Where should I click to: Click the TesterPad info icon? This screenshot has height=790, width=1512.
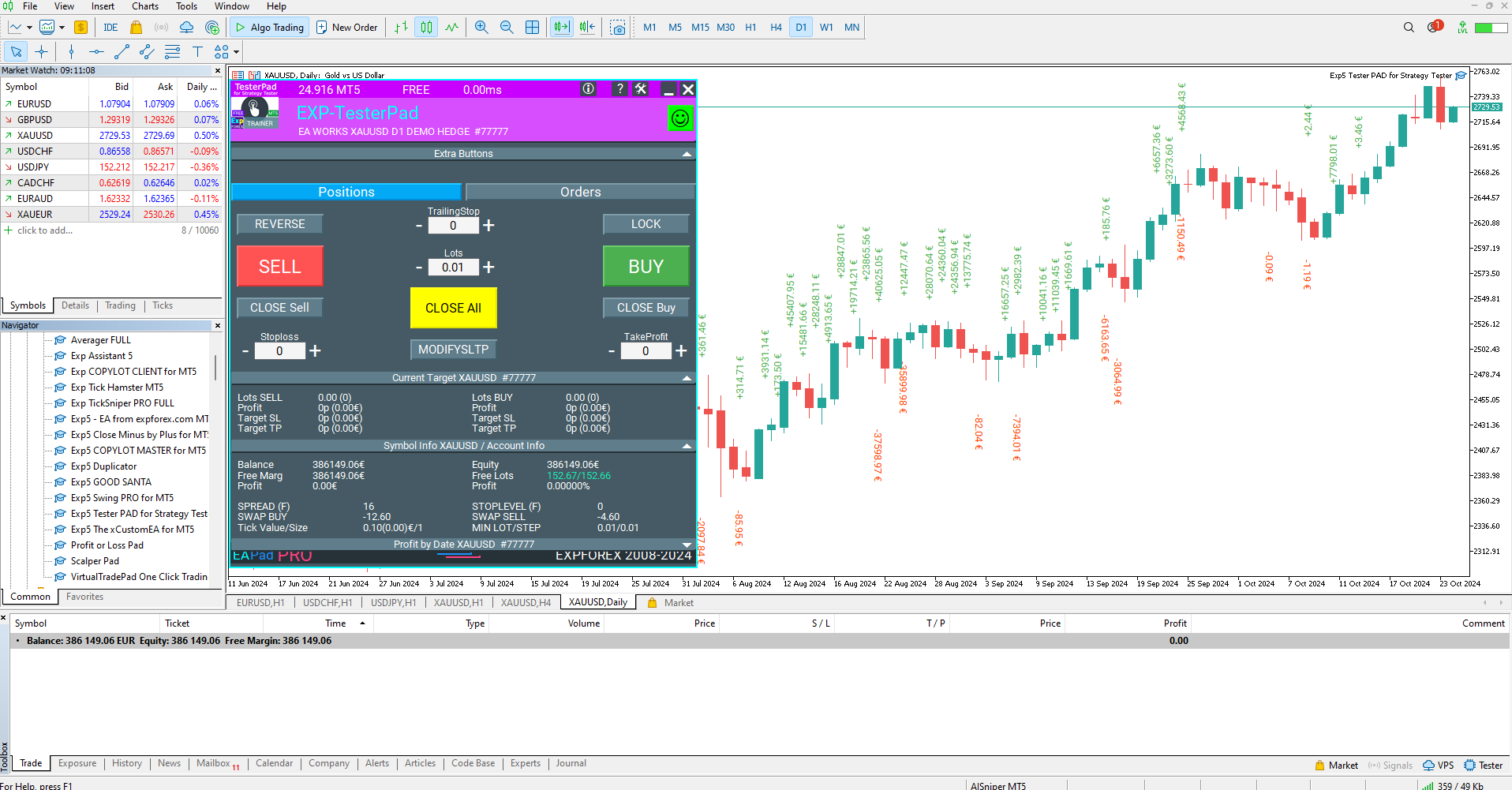tap(588, 89)
